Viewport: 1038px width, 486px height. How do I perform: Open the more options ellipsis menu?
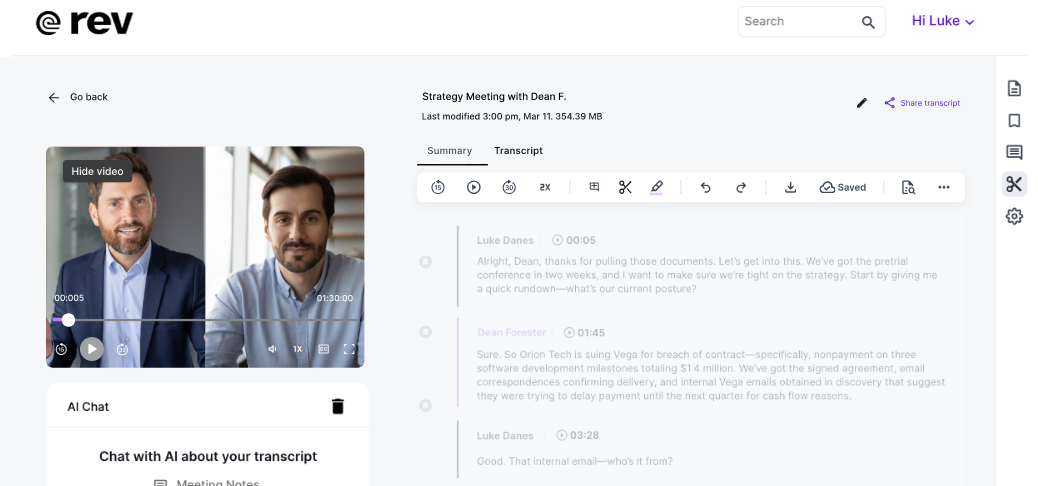(943, 187)
